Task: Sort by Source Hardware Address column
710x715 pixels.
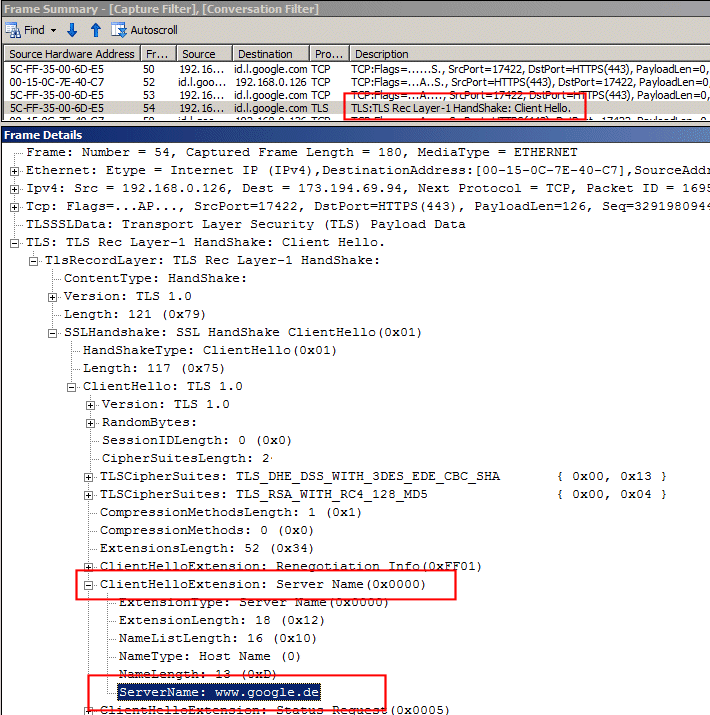Action: [x=72, y=54]
